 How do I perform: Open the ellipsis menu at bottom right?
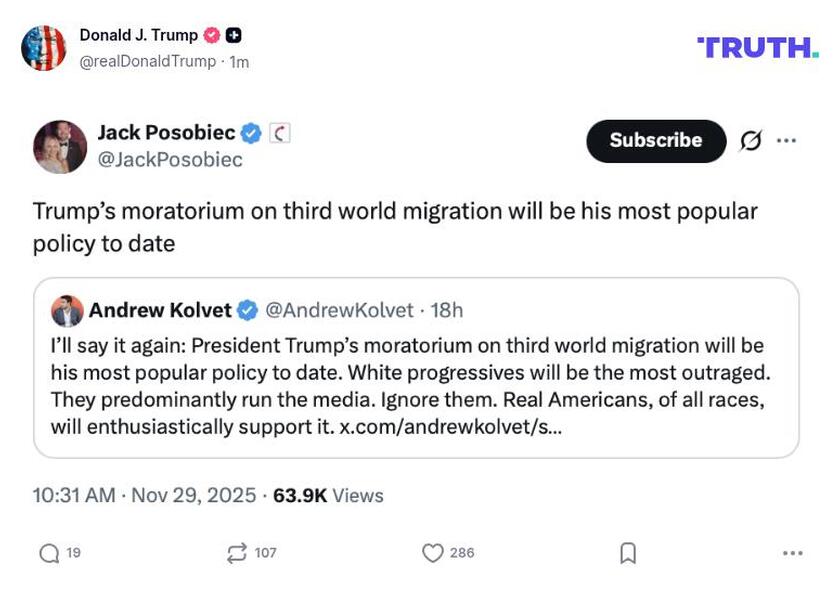[x=789, y=551]
